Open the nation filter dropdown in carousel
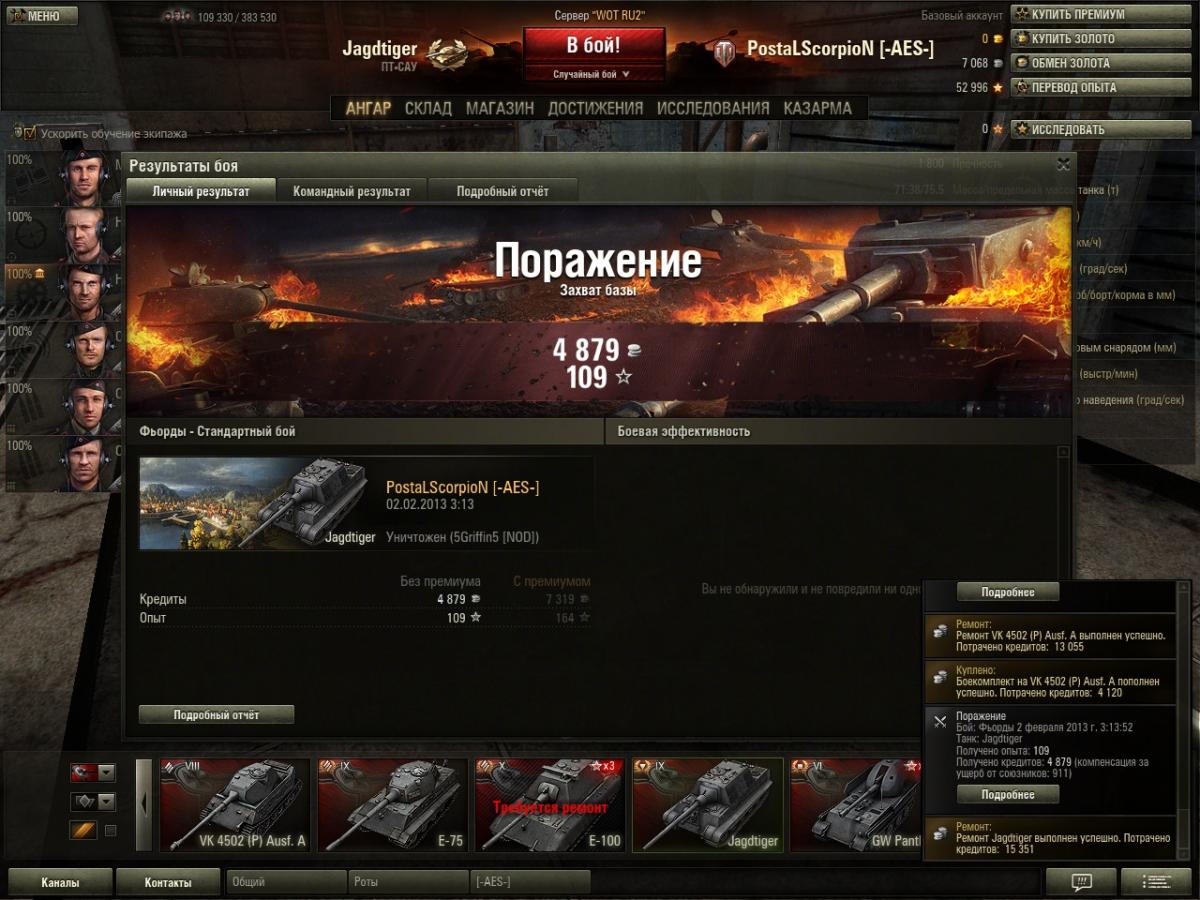This screenshot has height=900, width=1200. [93, 772]
